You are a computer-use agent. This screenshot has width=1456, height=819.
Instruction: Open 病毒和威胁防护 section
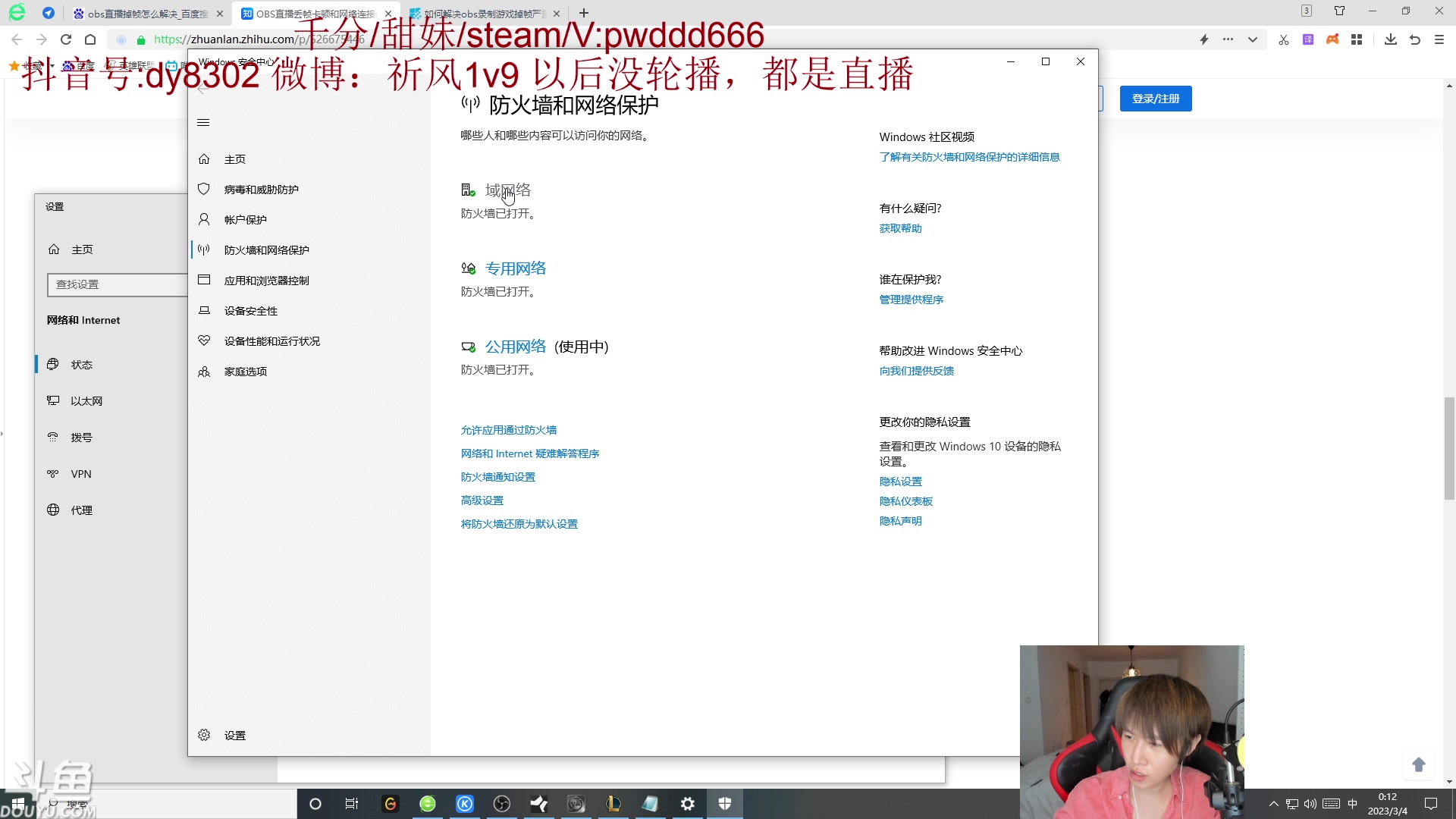pos(262,190)
